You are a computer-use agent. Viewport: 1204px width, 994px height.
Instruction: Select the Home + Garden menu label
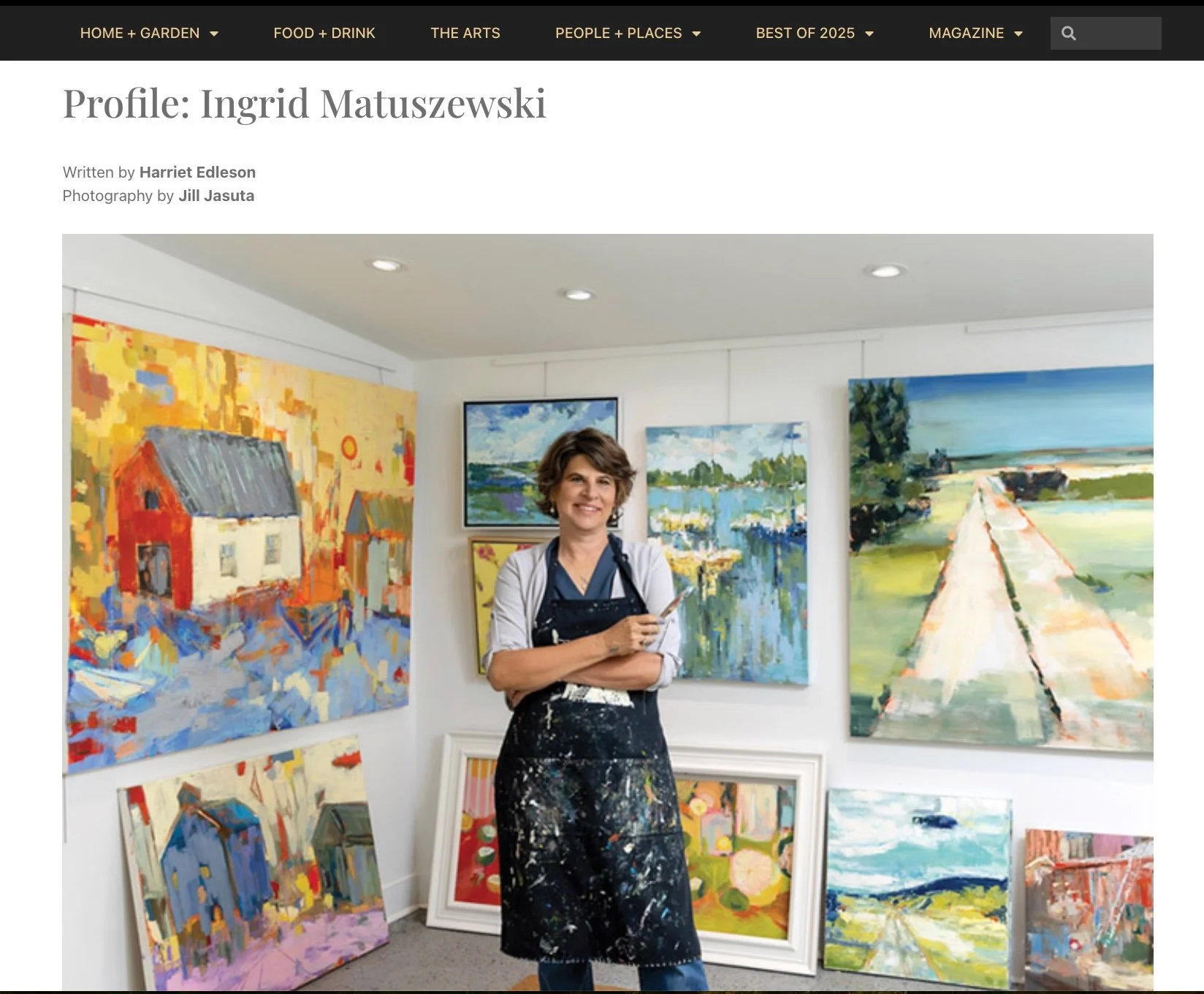pyautogui.click(x=140, y=33)
